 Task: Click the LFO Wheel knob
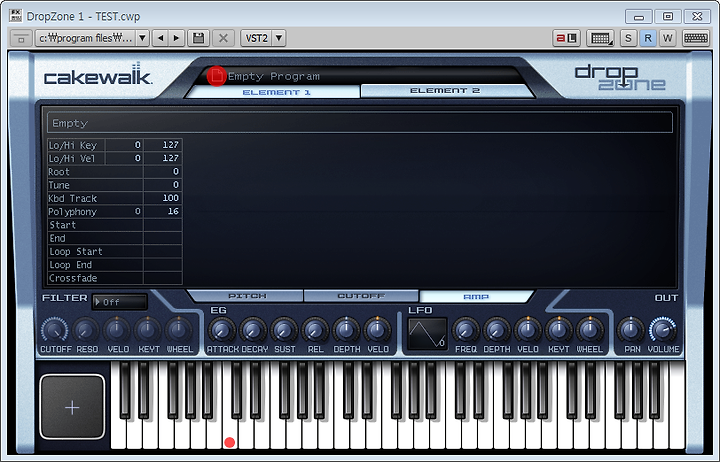589,330
